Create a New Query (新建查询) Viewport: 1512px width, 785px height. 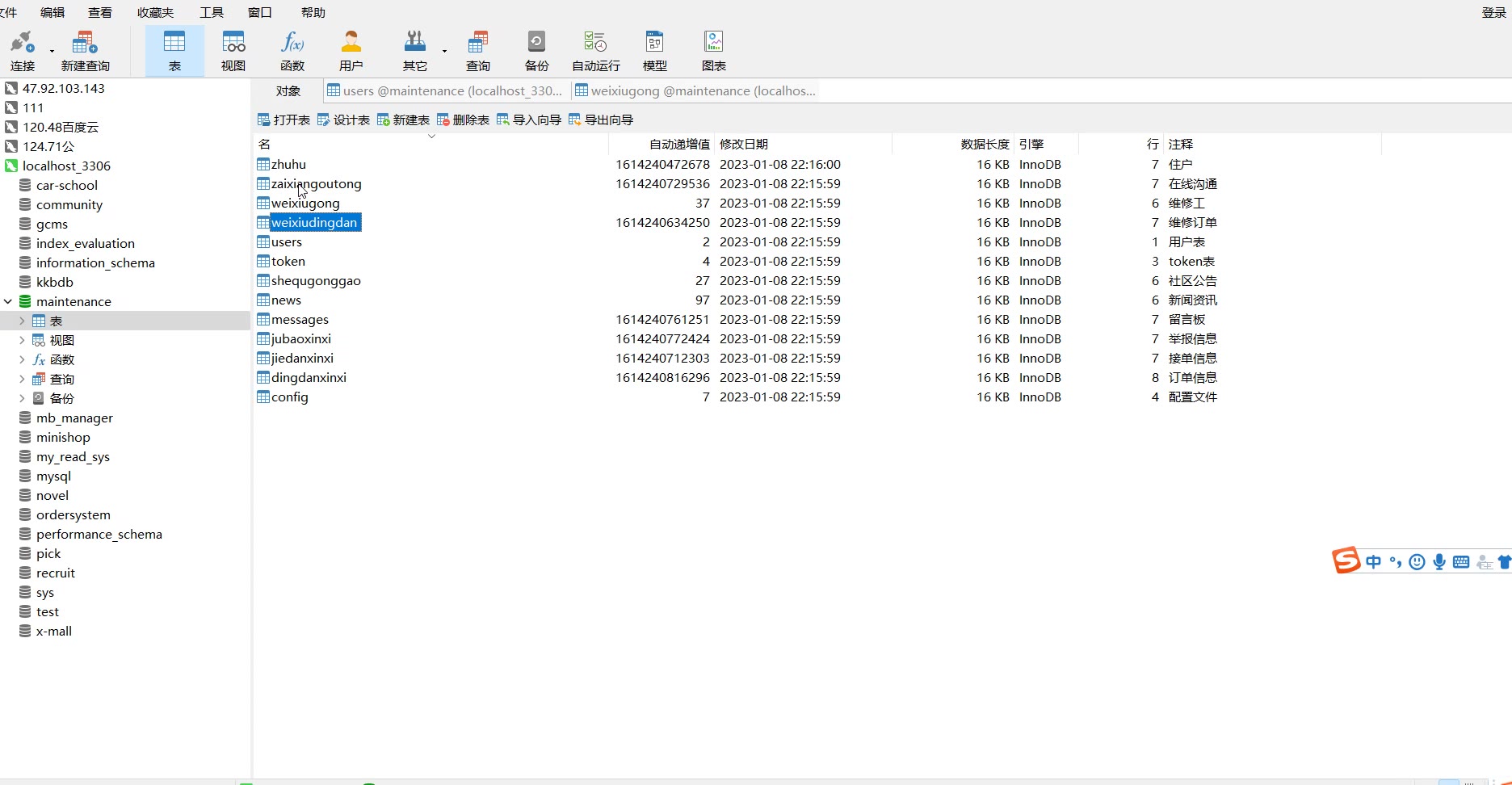pos(85,51)
